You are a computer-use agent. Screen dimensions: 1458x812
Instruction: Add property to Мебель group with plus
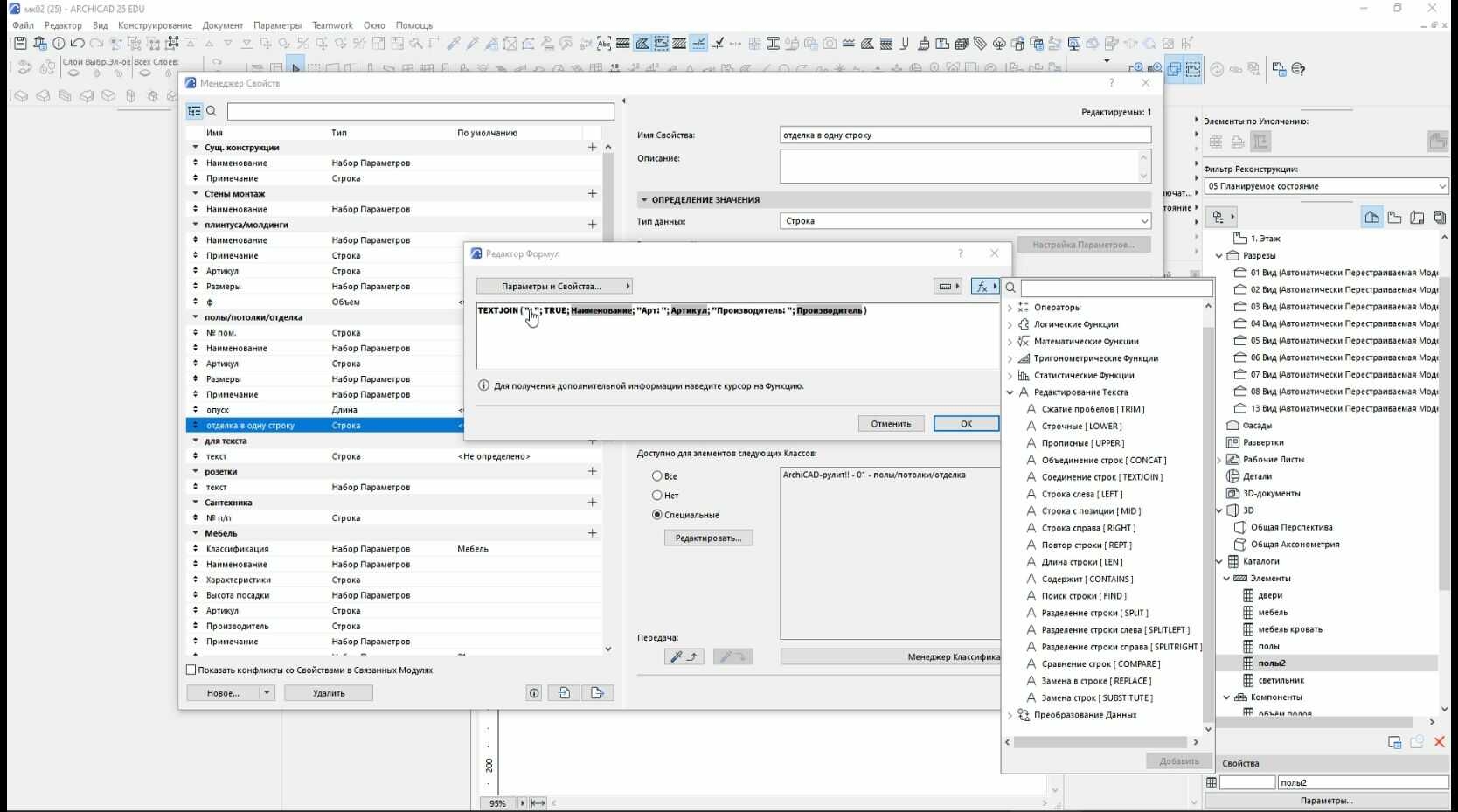tap(592, 533)
